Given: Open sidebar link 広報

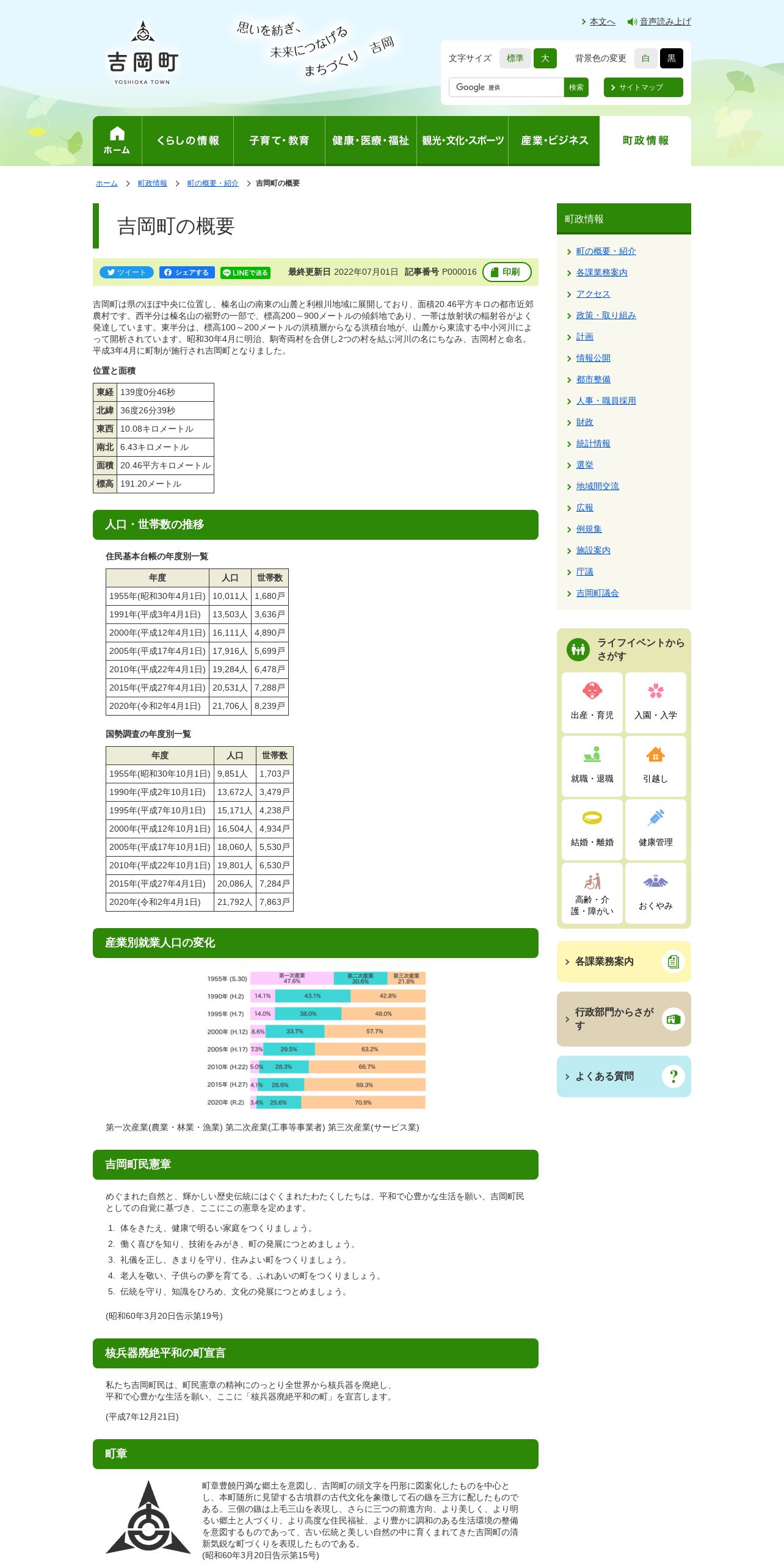Looking at the screenshot, I should click(584, 507).
